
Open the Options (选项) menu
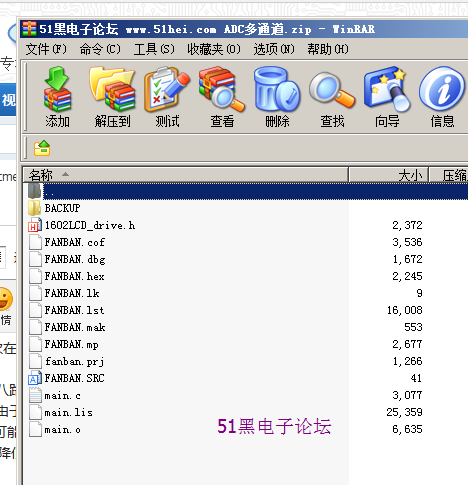(x=274, y=49)
